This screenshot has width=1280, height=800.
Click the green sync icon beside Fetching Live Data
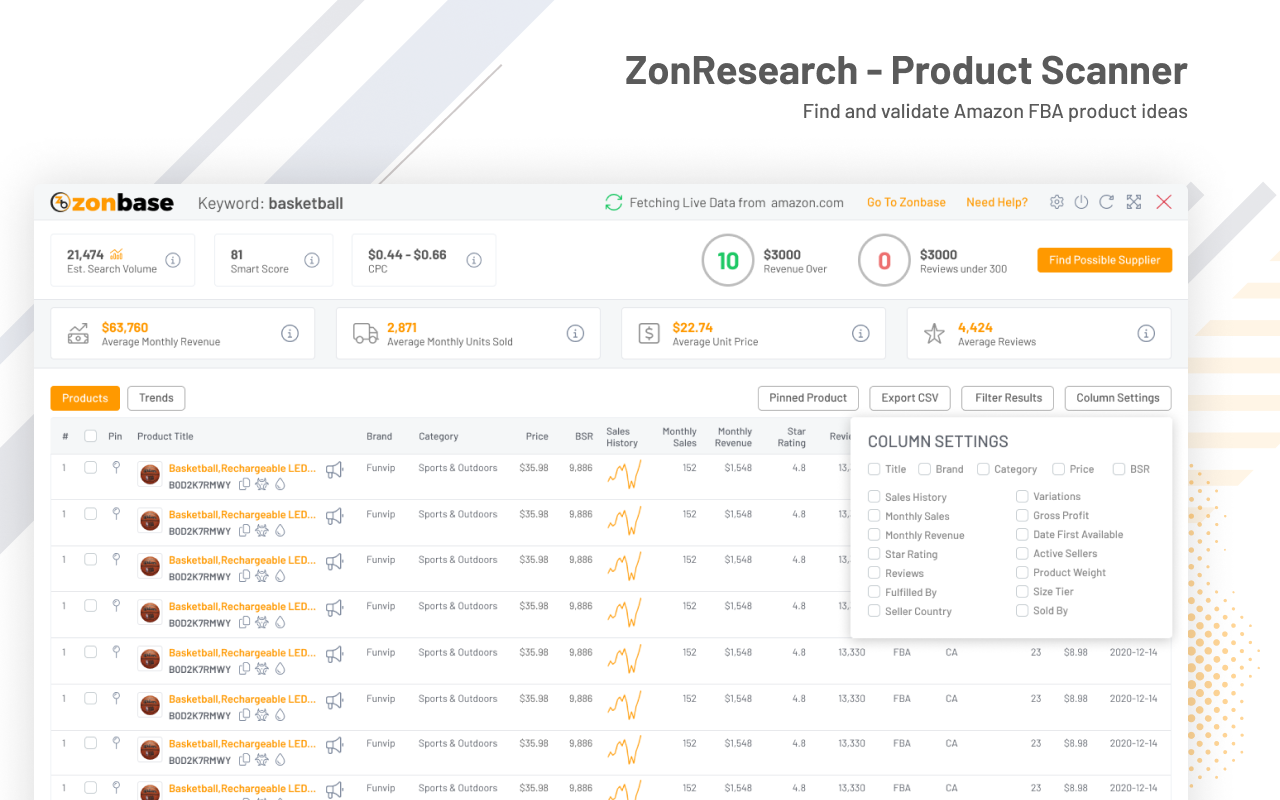click(613, 203)
